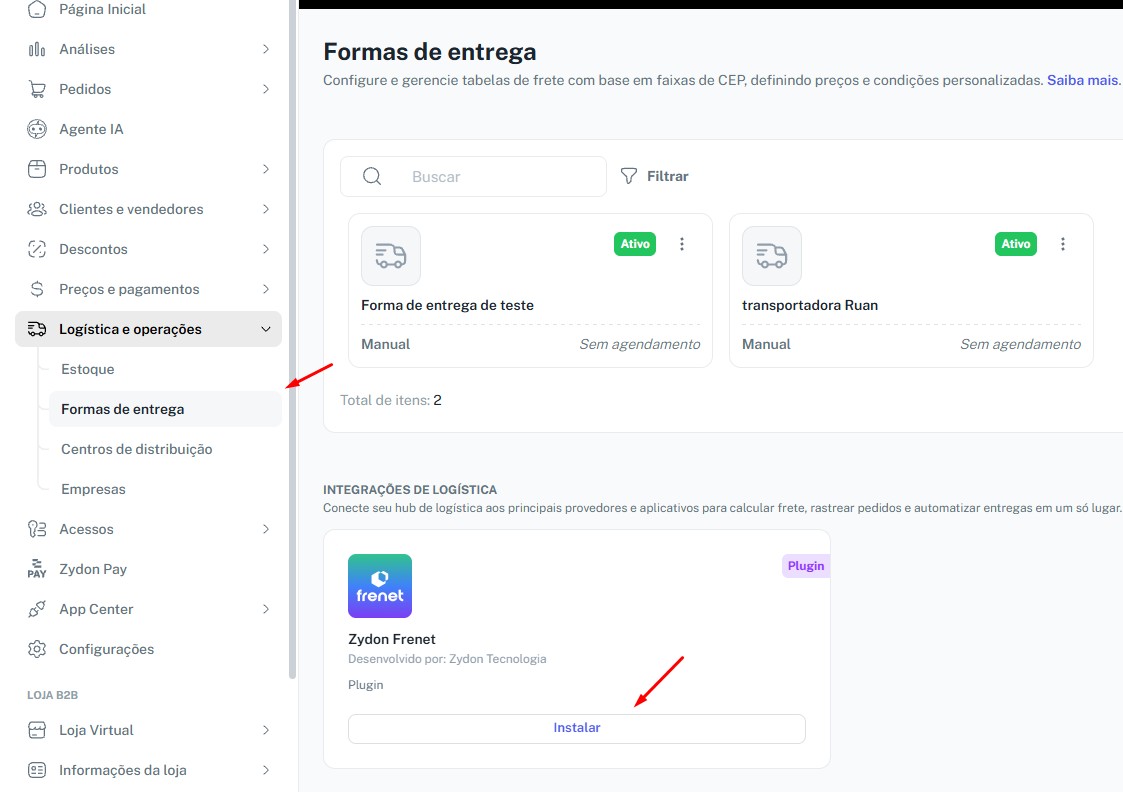Click the magnifier icon in search box
Image resolution: width=1123 pixels, height=792 pixels.
point(372,176)
